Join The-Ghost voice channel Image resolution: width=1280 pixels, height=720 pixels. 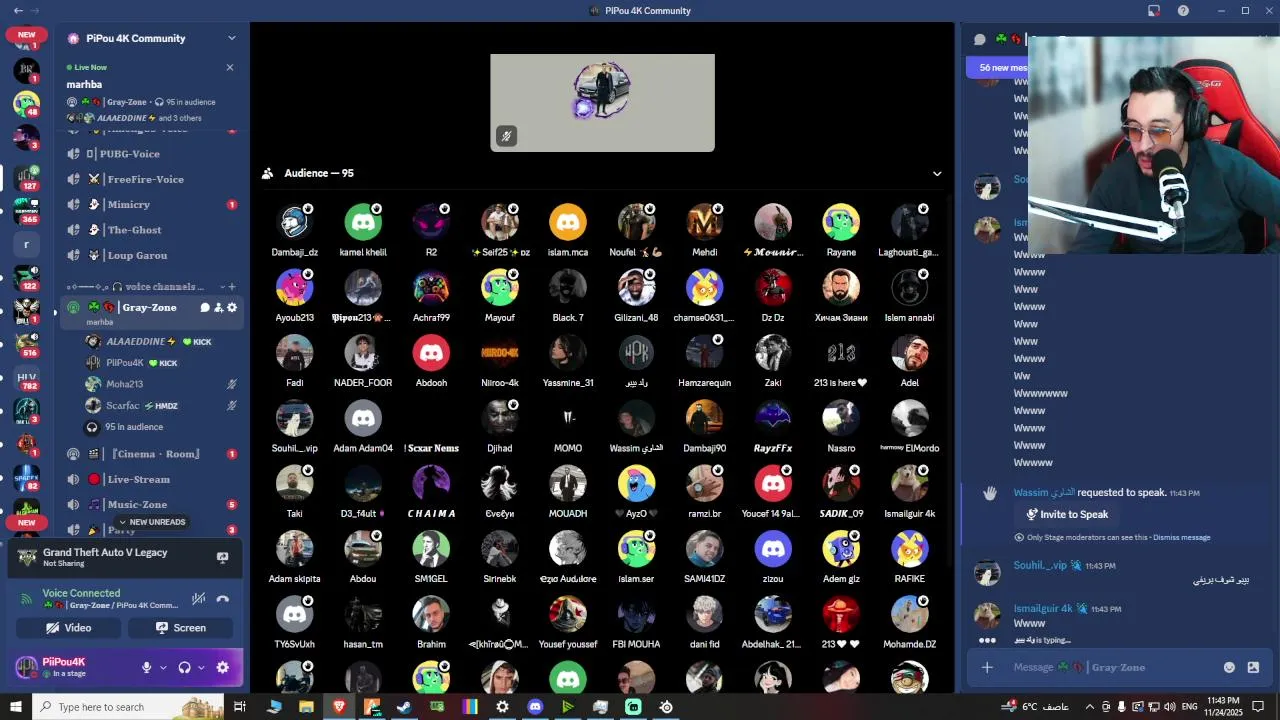[x=151, y=230]
